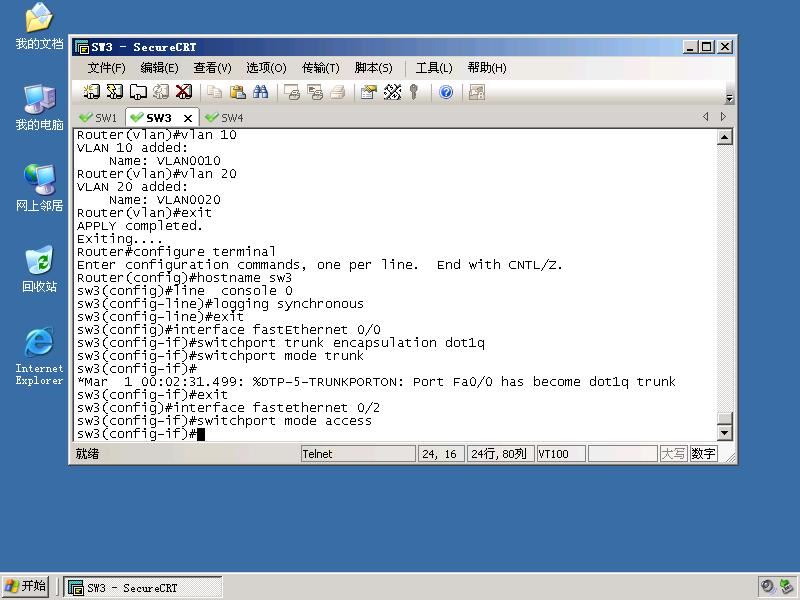The image size is (800, 600).
Task: Click the SecureCRT title bar icon
Action: click(x=82, y=47)
